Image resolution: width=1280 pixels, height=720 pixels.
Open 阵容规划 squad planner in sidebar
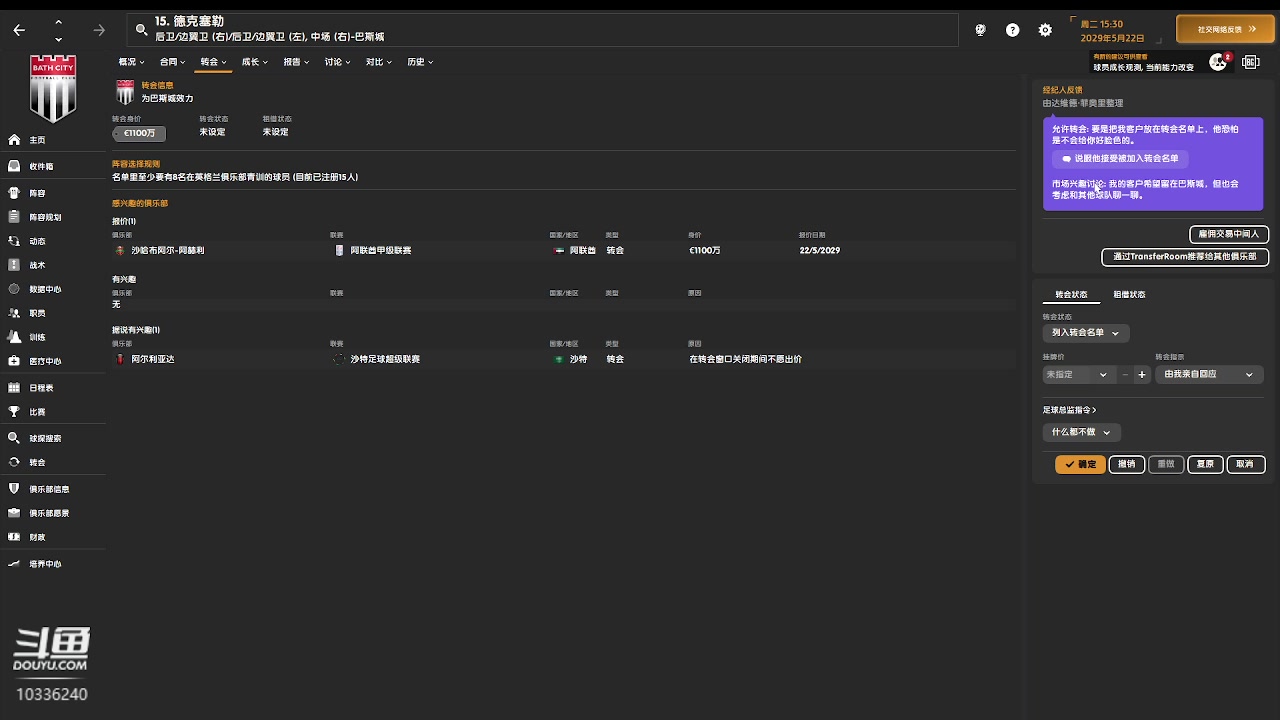(x=45, y=217)
